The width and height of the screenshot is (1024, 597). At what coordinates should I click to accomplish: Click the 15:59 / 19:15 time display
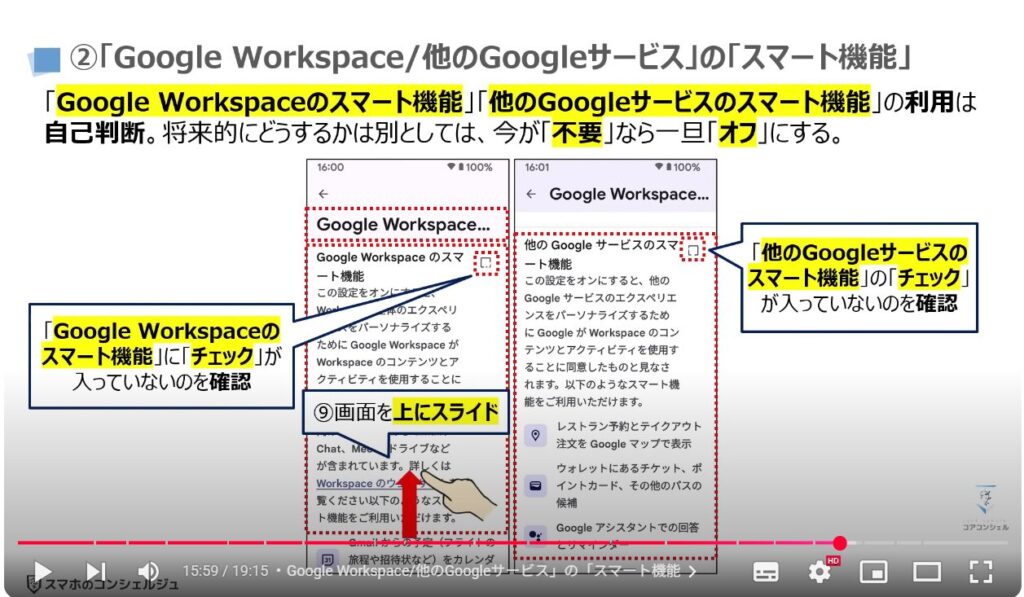225,571
